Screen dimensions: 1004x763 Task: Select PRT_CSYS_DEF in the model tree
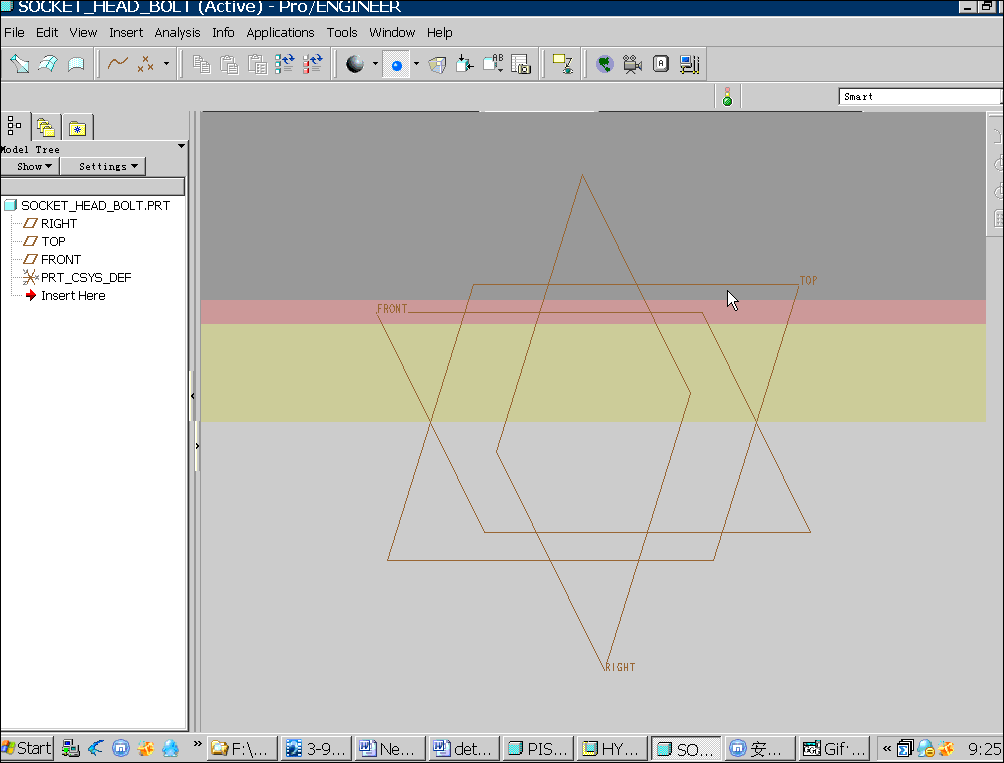point(86,277)
